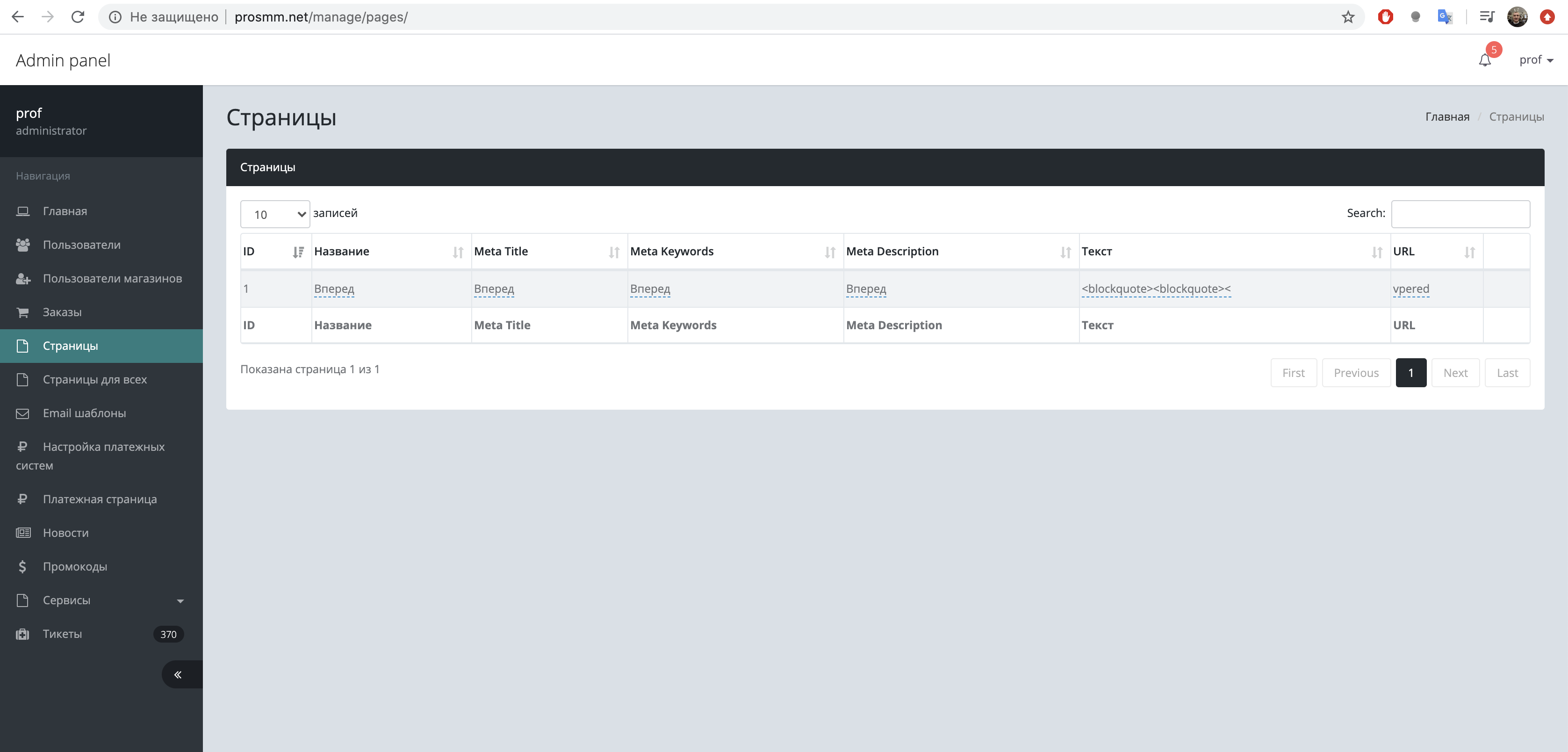Sort by the URL column arrows
This screenshot has height=752, width=1568.
coord(1469,252)
